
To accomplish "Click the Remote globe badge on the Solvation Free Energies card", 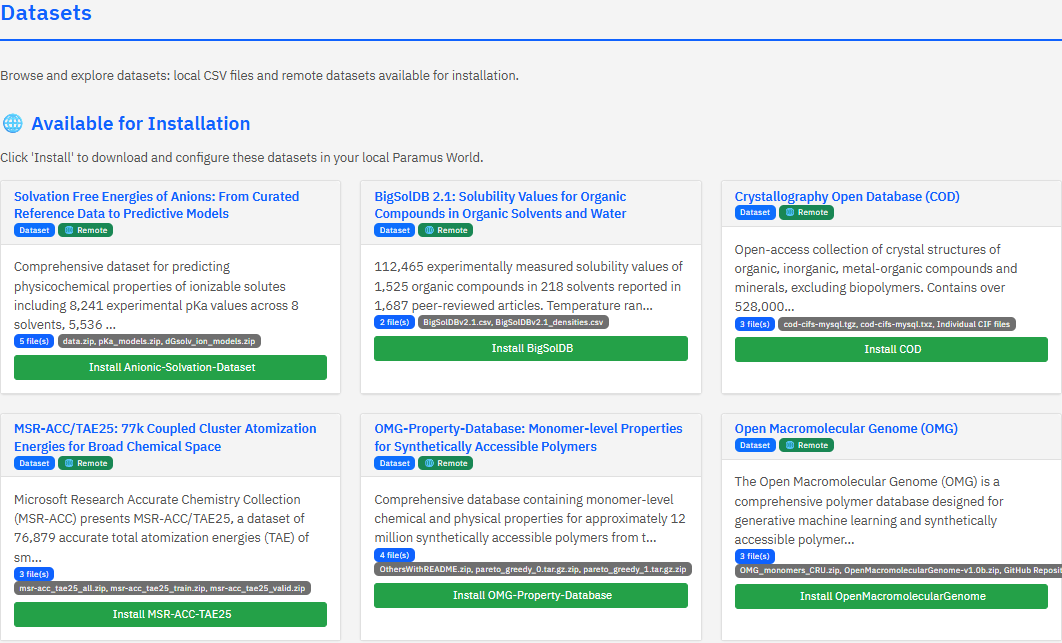I will point(85,230).
